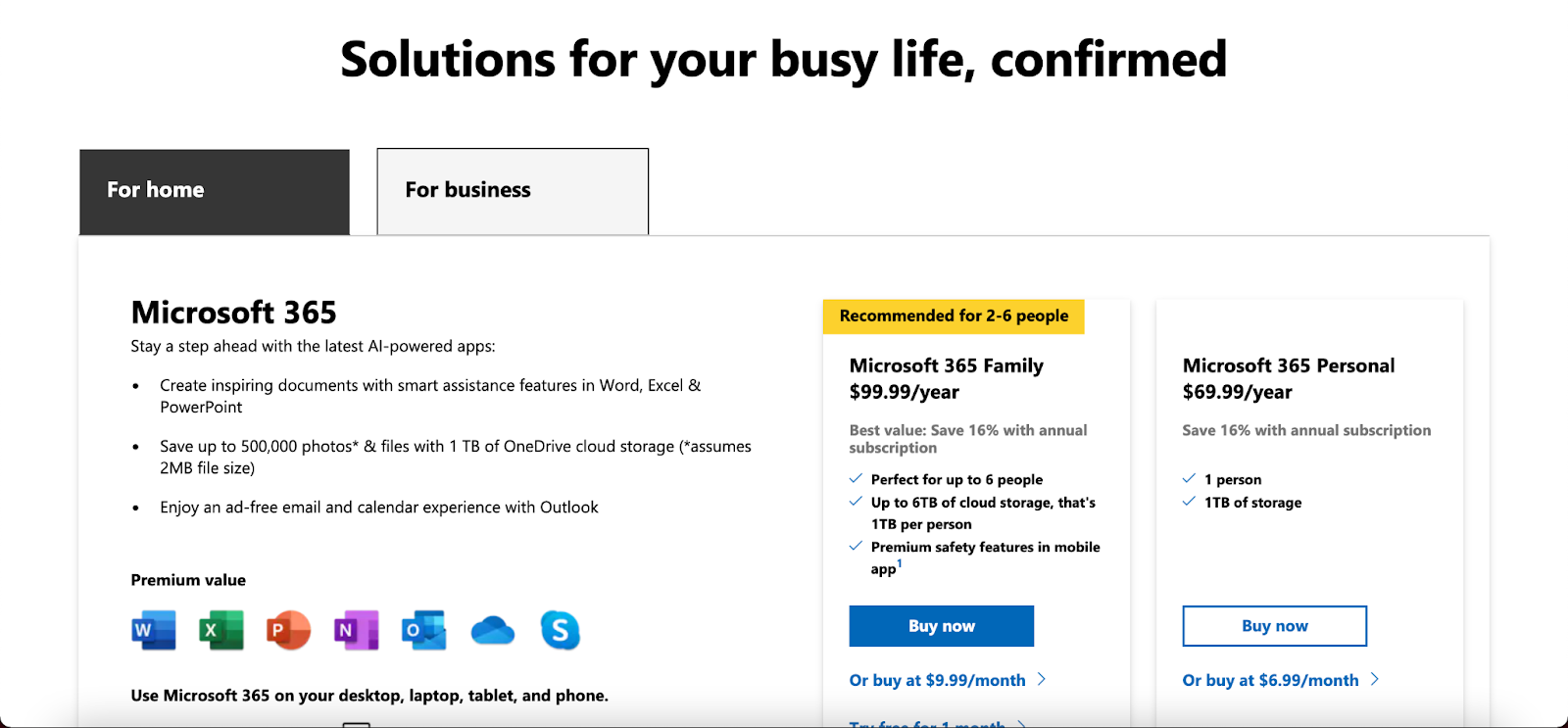Click the Outlook app icon
This screenshot has width=1568, height=728.
(x=423, y=630)
